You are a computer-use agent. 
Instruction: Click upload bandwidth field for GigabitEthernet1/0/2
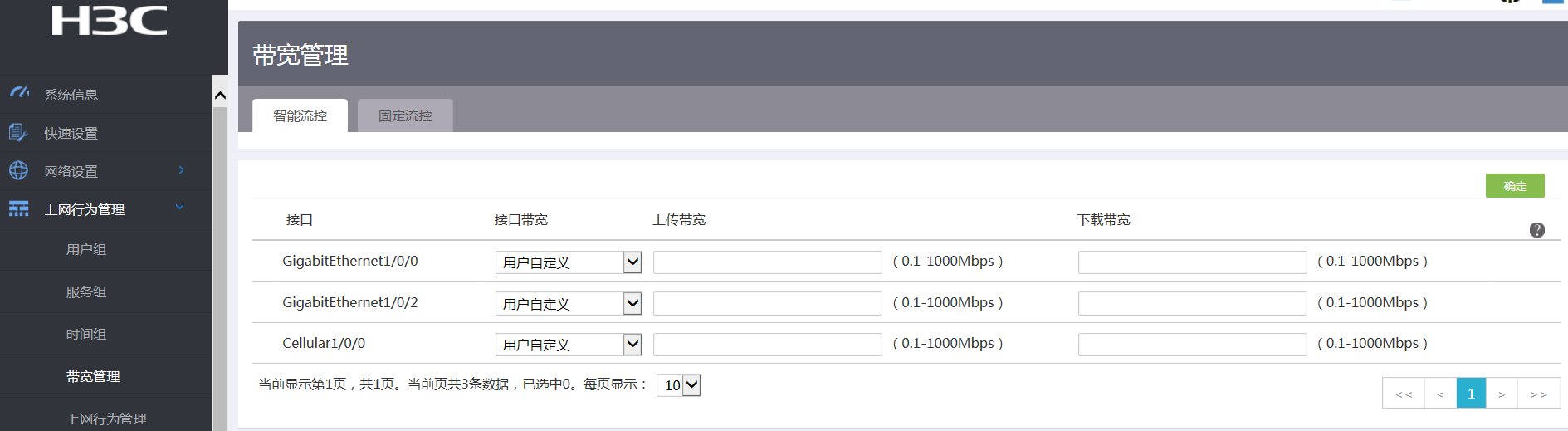click(767, 304)
